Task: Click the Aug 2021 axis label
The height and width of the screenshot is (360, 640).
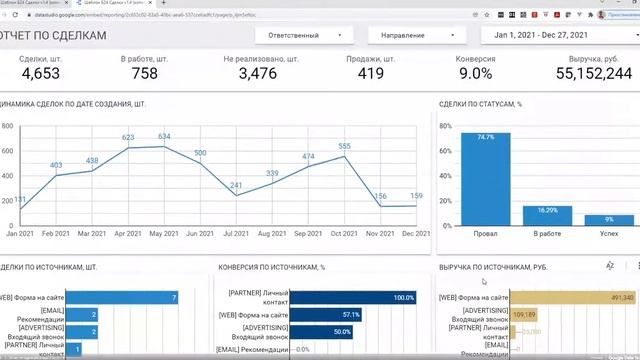Action: [272, 233]
